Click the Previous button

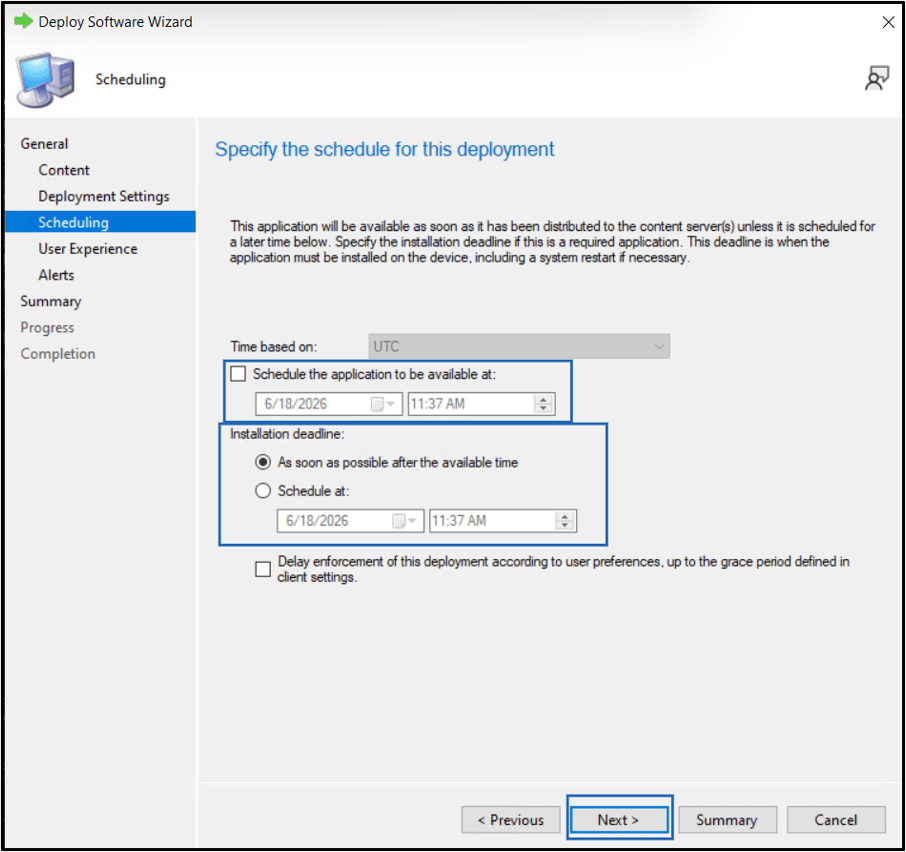coord(511,820)
